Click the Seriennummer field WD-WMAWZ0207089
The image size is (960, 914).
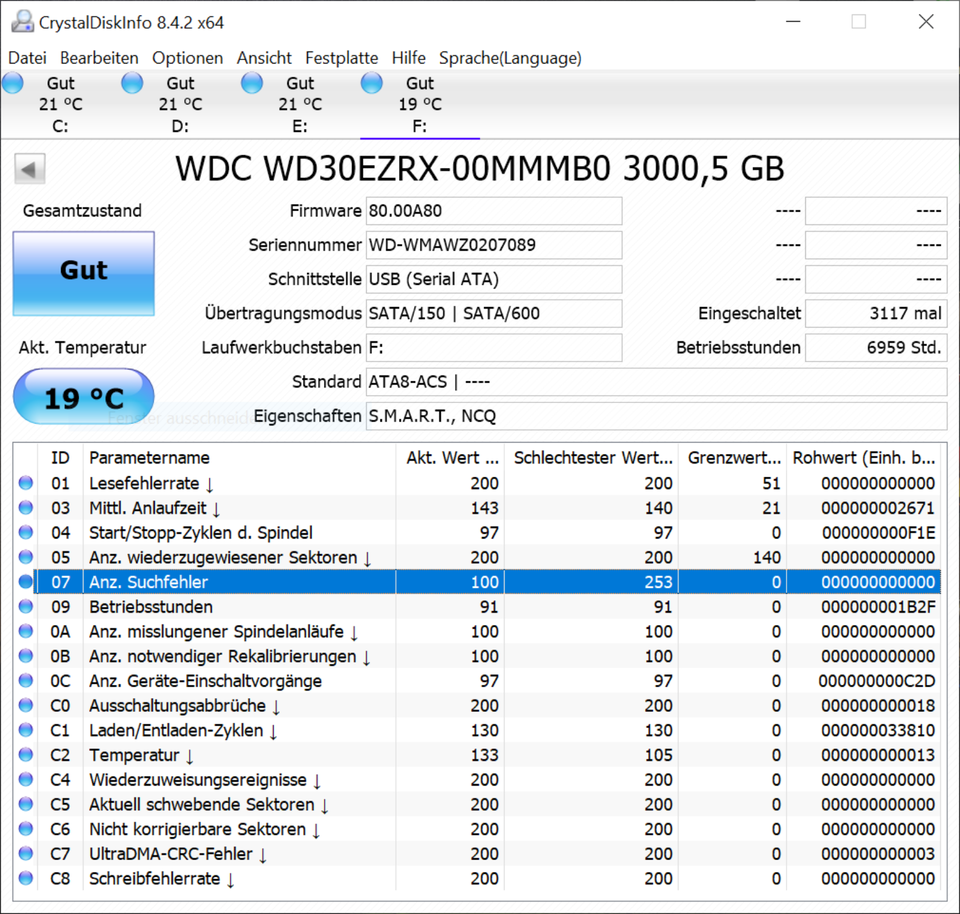click(493, 245)
